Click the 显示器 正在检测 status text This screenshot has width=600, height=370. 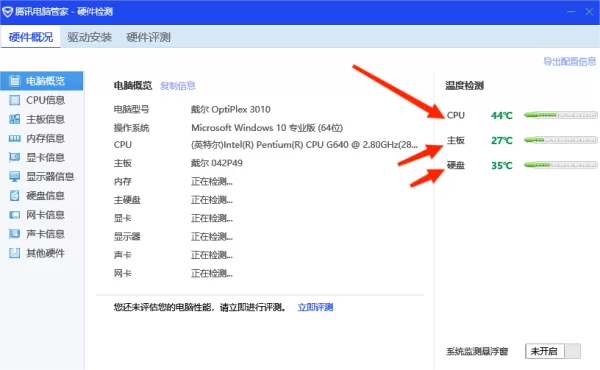(x=212, y=236)
